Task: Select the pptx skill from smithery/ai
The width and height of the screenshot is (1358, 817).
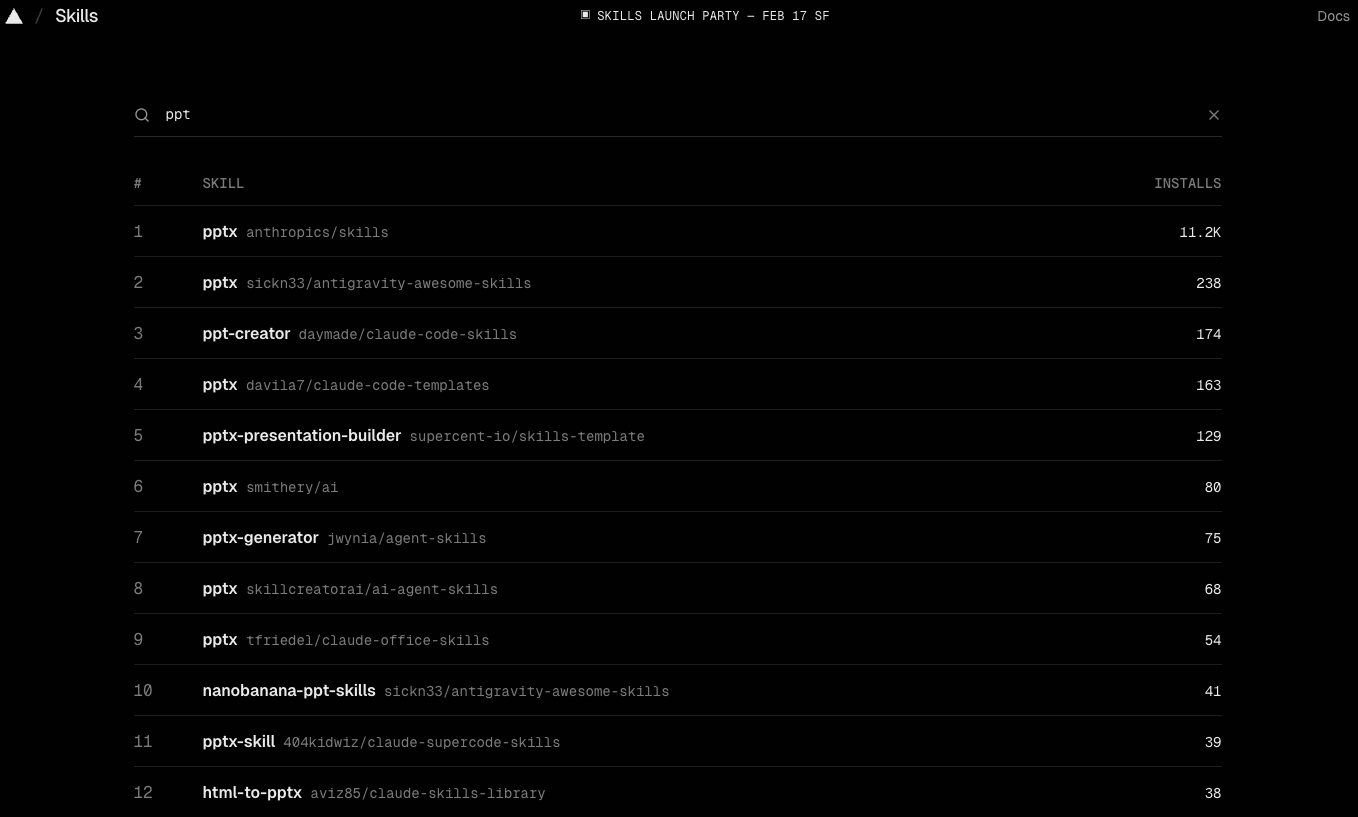Action: (678, 487)
